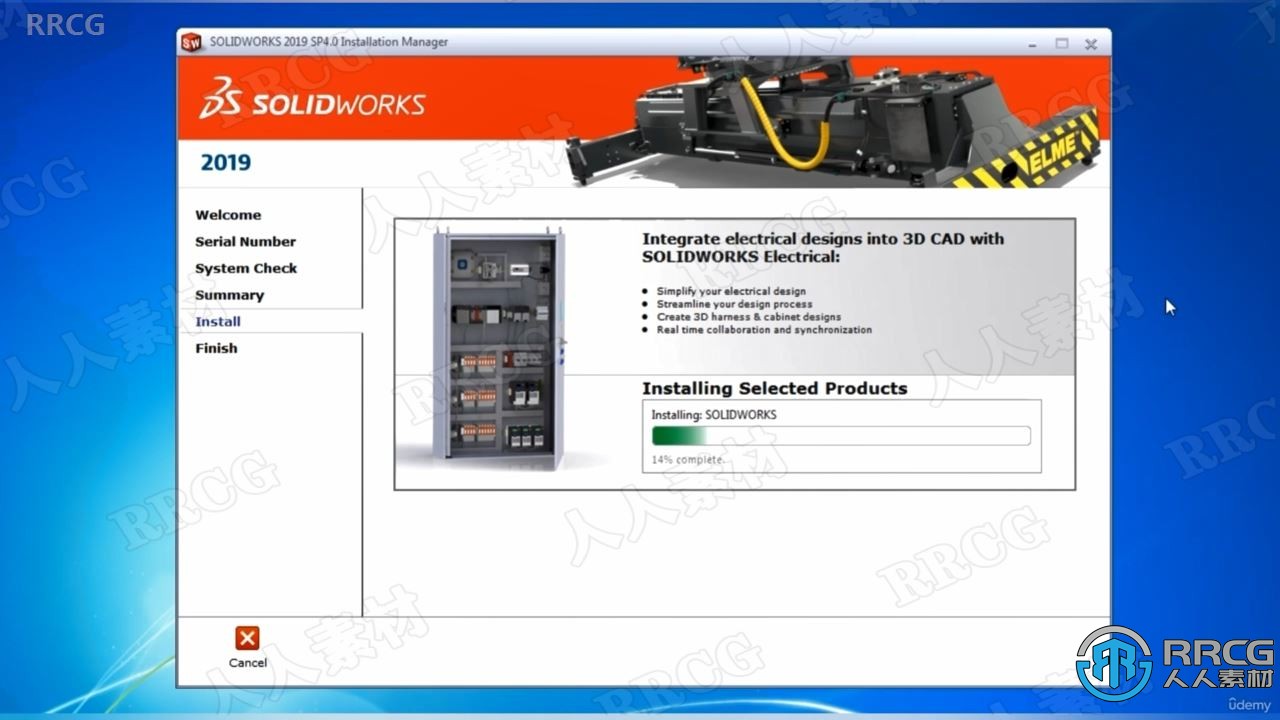The width and height of the screenshot is (1280, 720).
Task: Maximize the Installation Manager window
Action: click(x=1062, y=43)
